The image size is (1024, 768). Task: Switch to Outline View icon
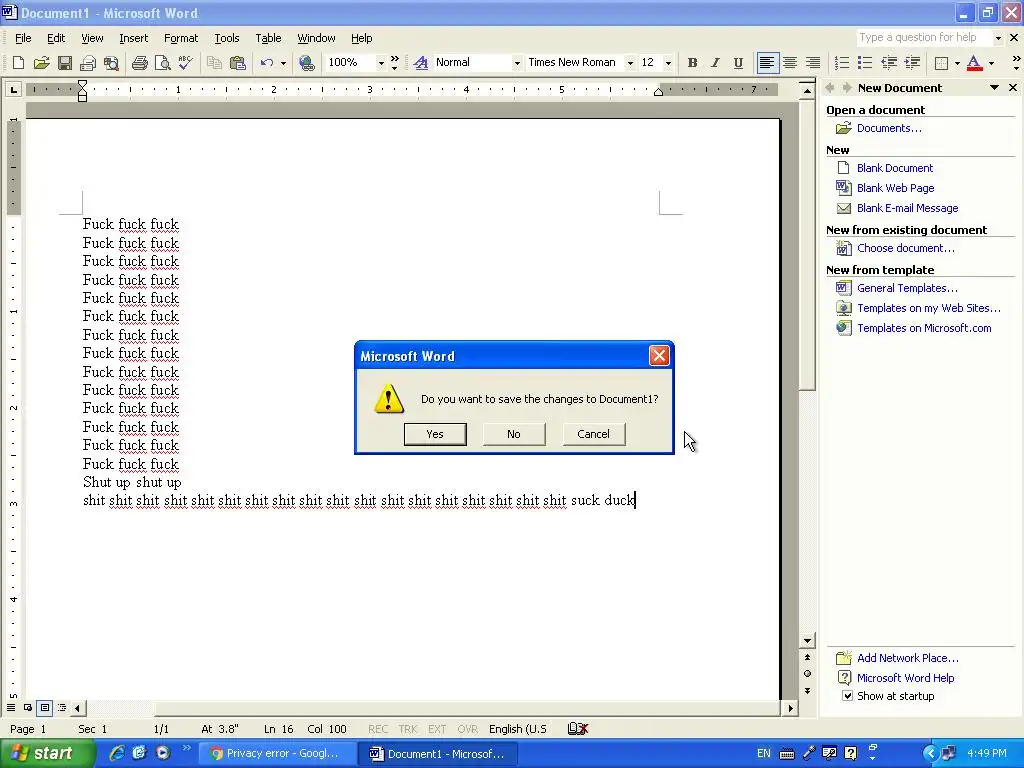click(62, 707)
